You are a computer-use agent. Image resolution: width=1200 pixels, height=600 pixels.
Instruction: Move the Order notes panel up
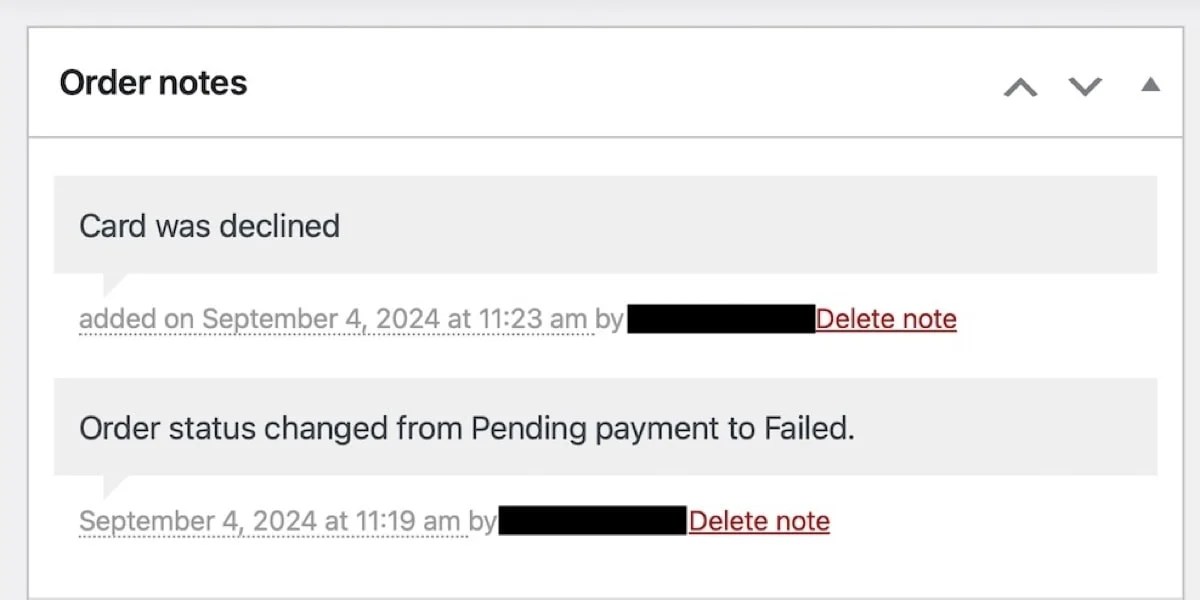pos(1020,86)
